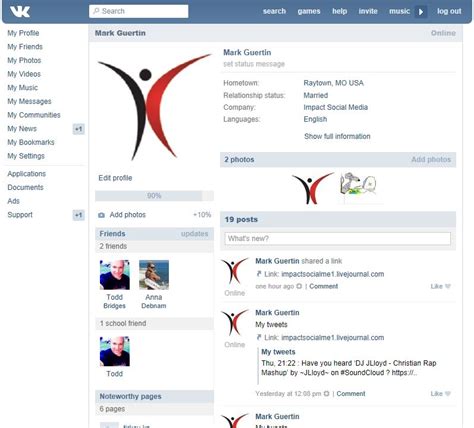Click the VK logo icon

tap(20, 12)
